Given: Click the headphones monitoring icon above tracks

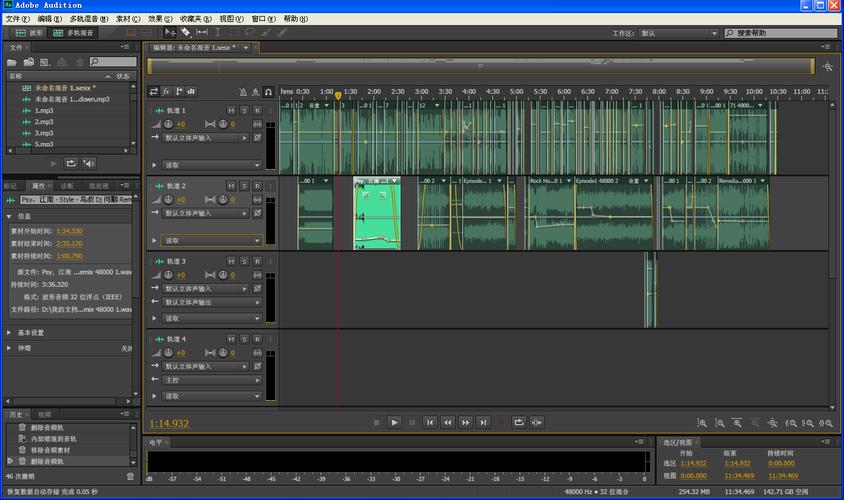Looking at the screenshot, I should pyautogui.click(x=268, y=91).
